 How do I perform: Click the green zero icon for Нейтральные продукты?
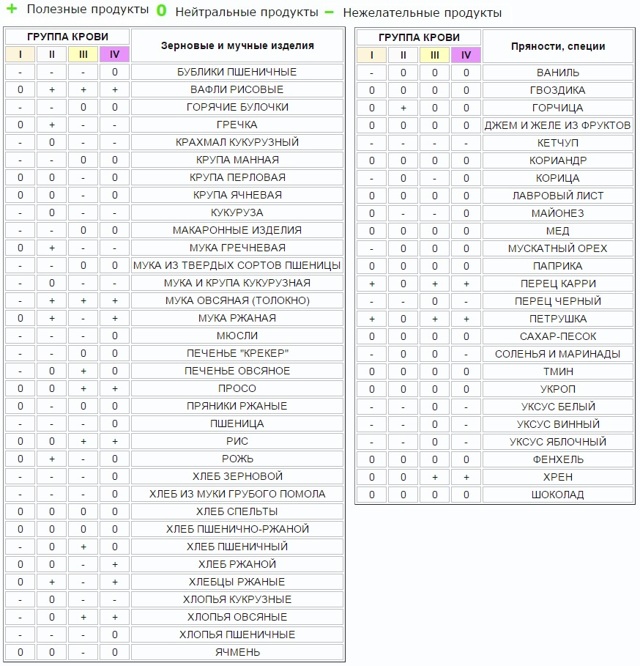(161, 11)
